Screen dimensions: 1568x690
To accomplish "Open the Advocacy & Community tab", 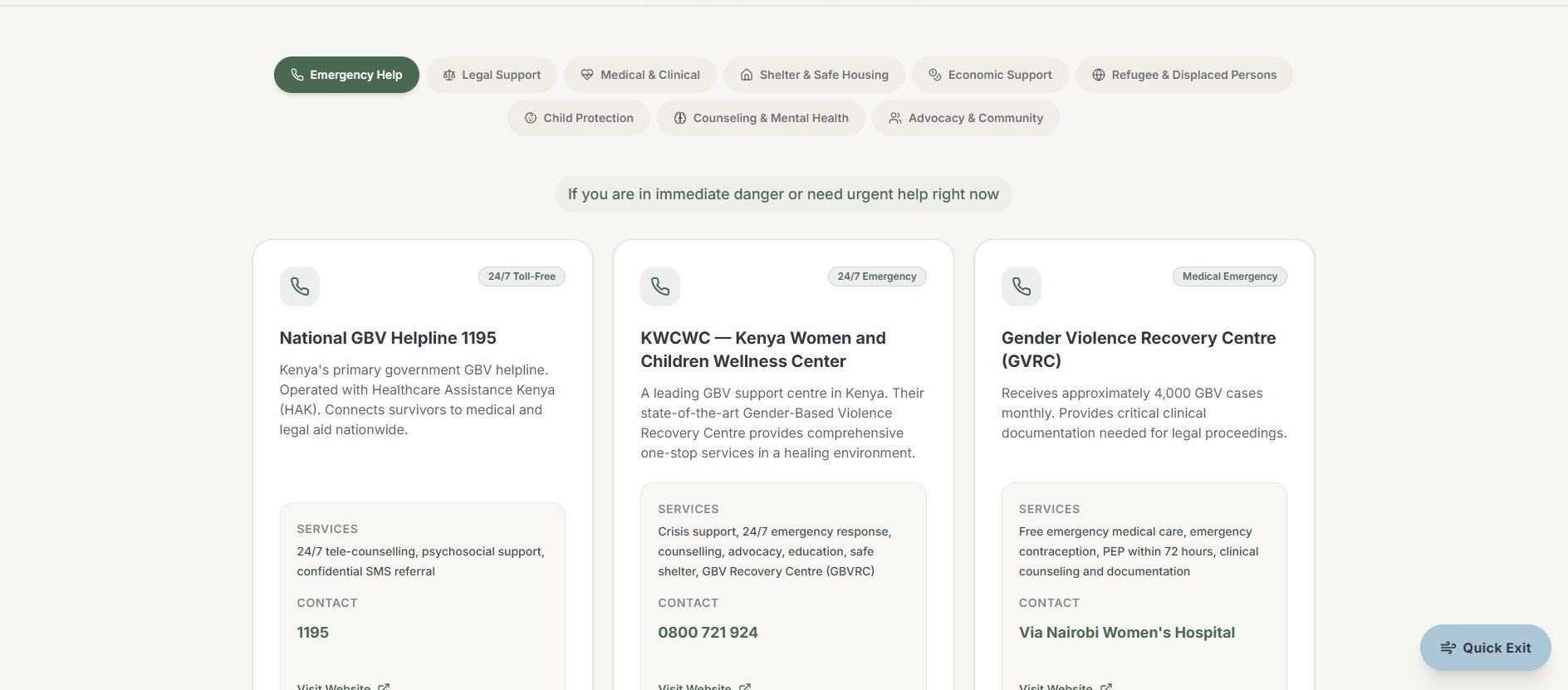I will (x=966, y=118).
